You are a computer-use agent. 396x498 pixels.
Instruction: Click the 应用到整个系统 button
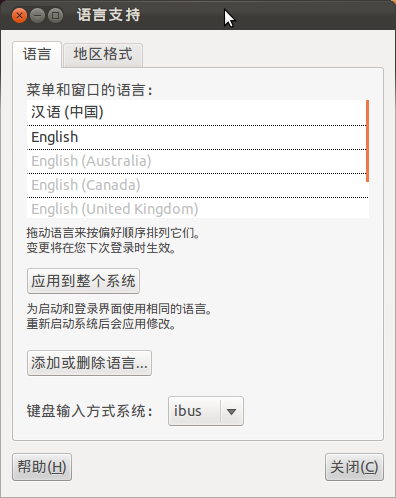pyautogui.click(x=83, y=281)
